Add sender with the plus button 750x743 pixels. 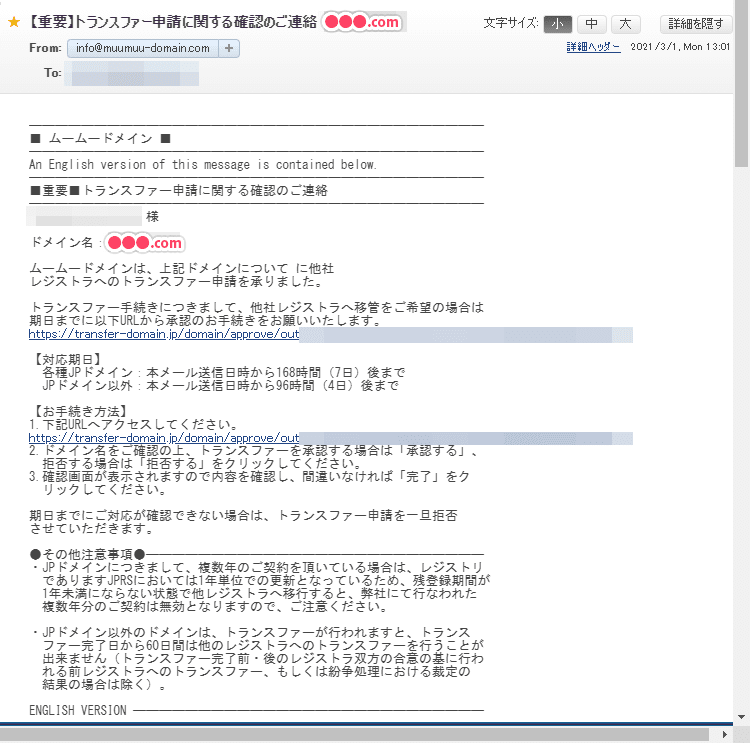point(229,48)
